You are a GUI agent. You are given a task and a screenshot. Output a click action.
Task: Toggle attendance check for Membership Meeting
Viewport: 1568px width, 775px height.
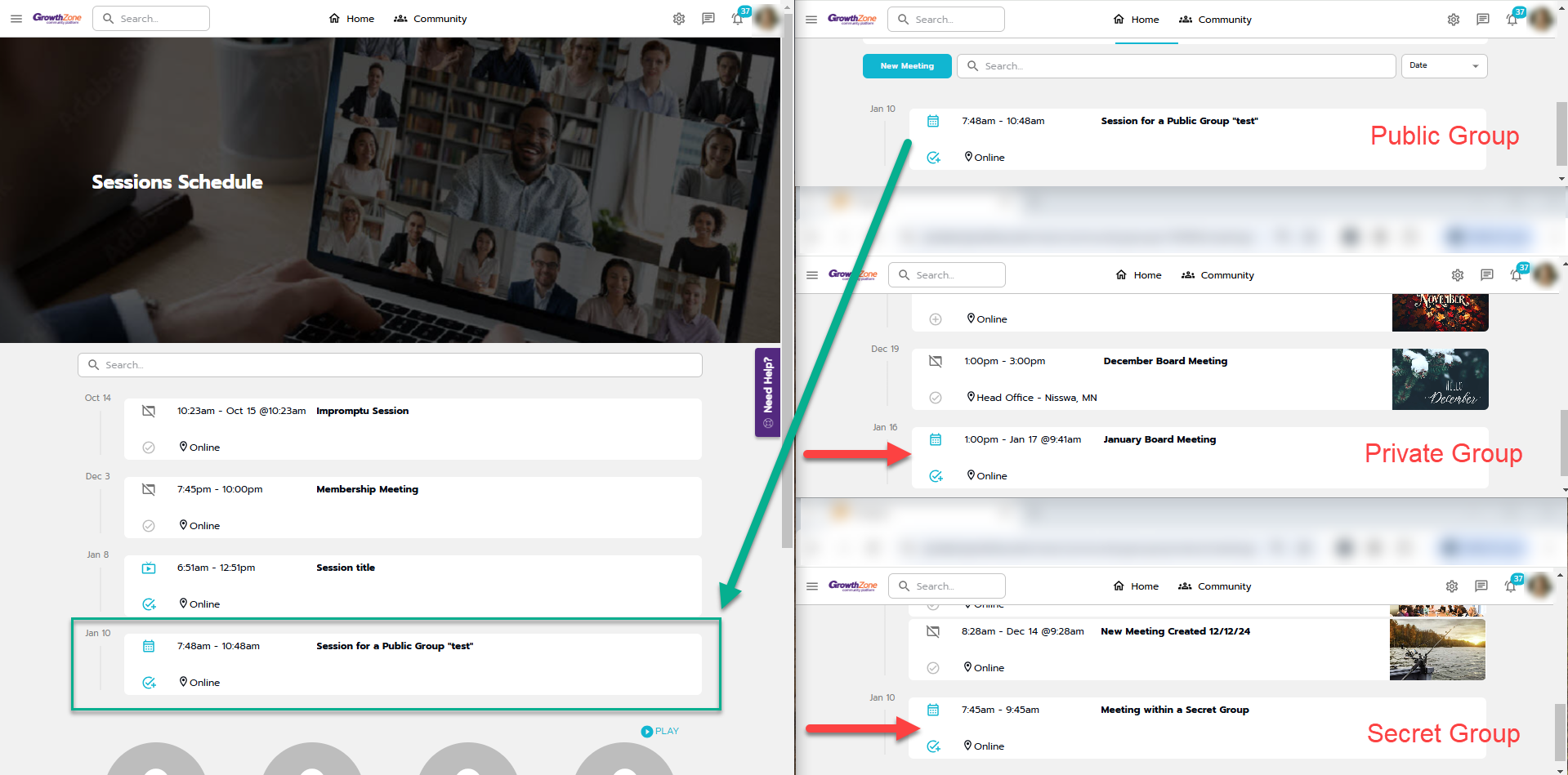coord(149,526)
